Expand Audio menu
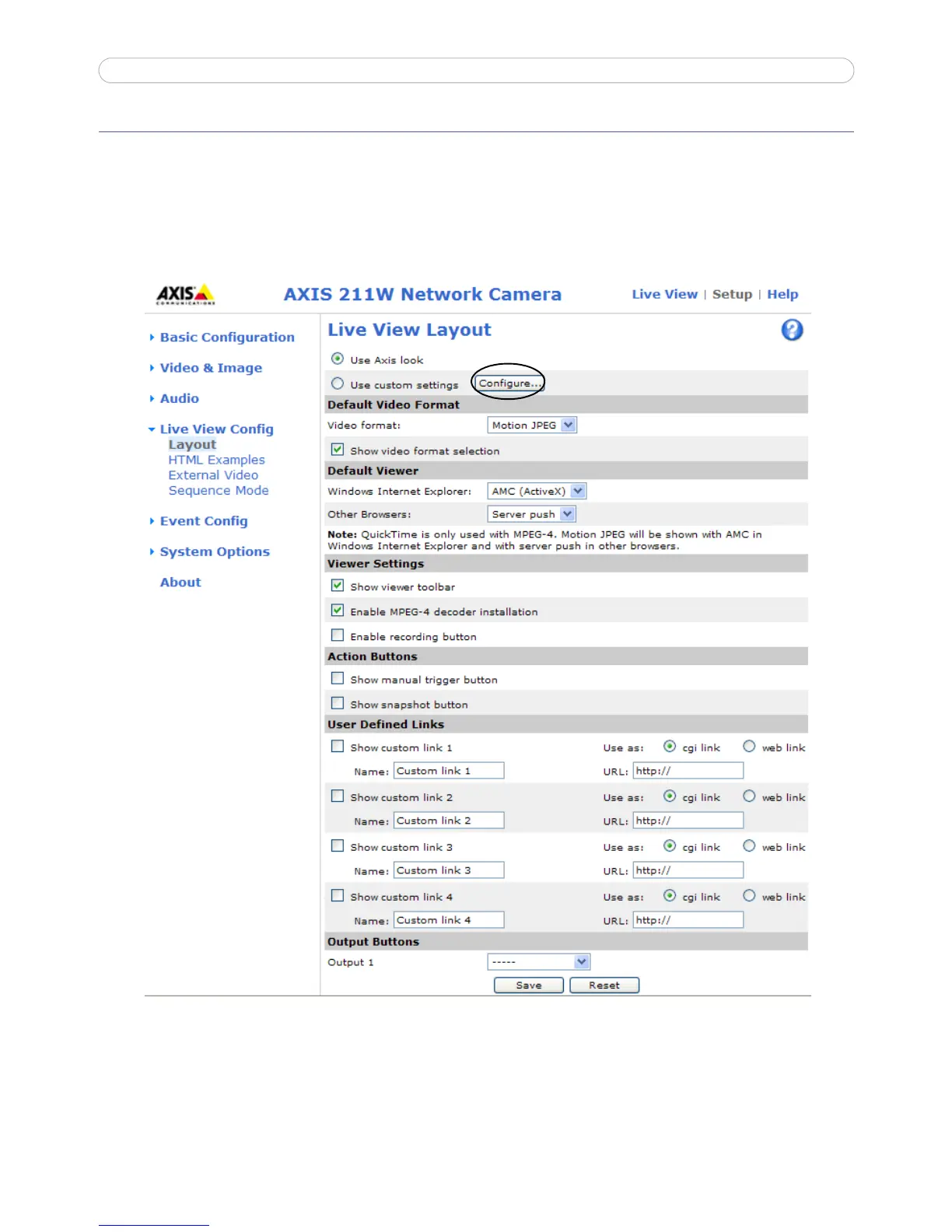This screenshot has width=952, height=1232. [x=180, y=398]
